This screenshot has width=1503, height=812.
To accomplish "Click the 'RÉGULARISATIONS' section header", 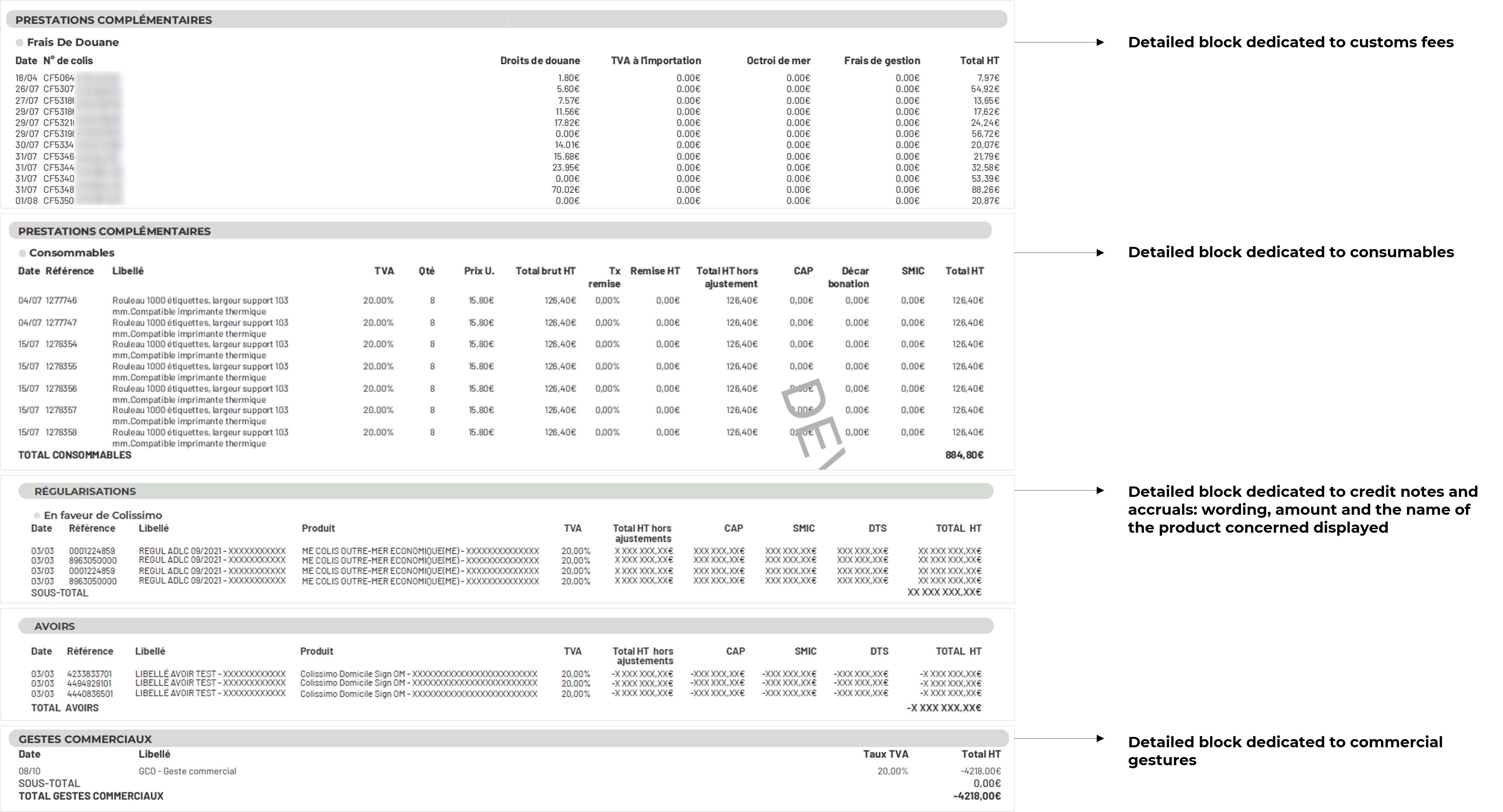I will coord(85,491).
